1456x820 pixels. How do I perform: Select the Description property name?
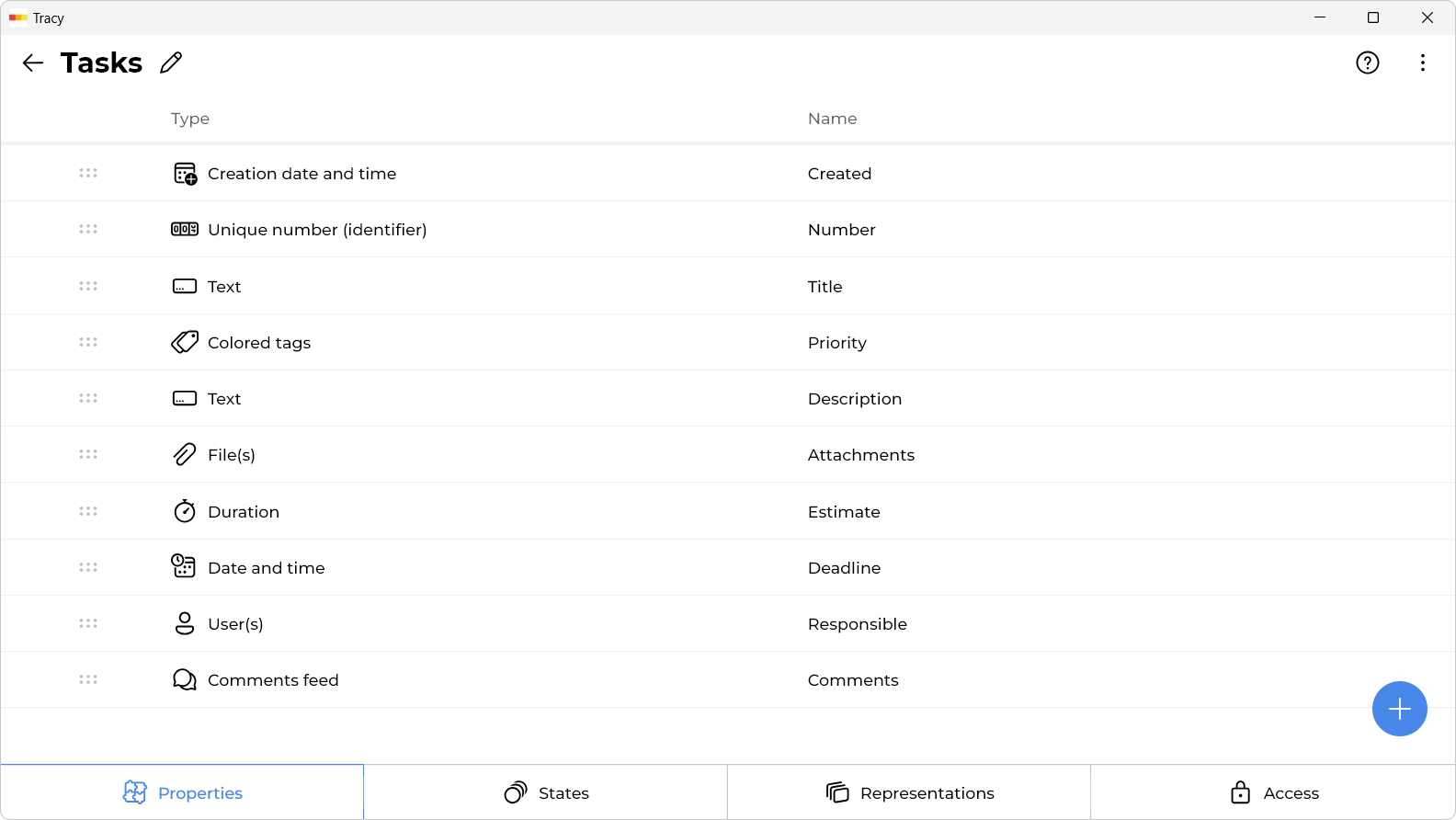(x=854, y=399)
